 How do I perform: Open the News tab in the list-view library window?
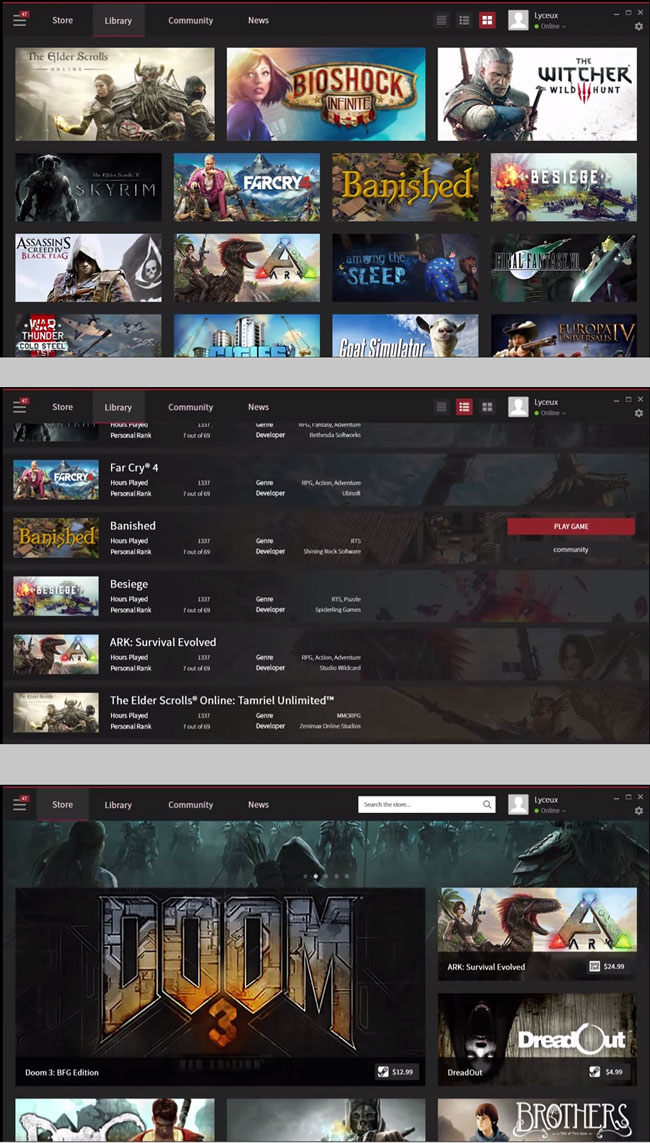tap(258, 407)
